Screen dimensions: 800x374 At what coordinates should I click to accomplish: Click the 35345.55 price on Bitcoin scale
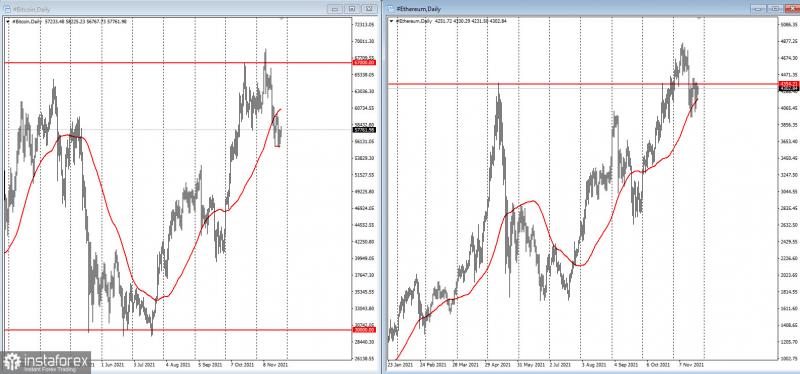pyautogui.click(x=364, y=292)
